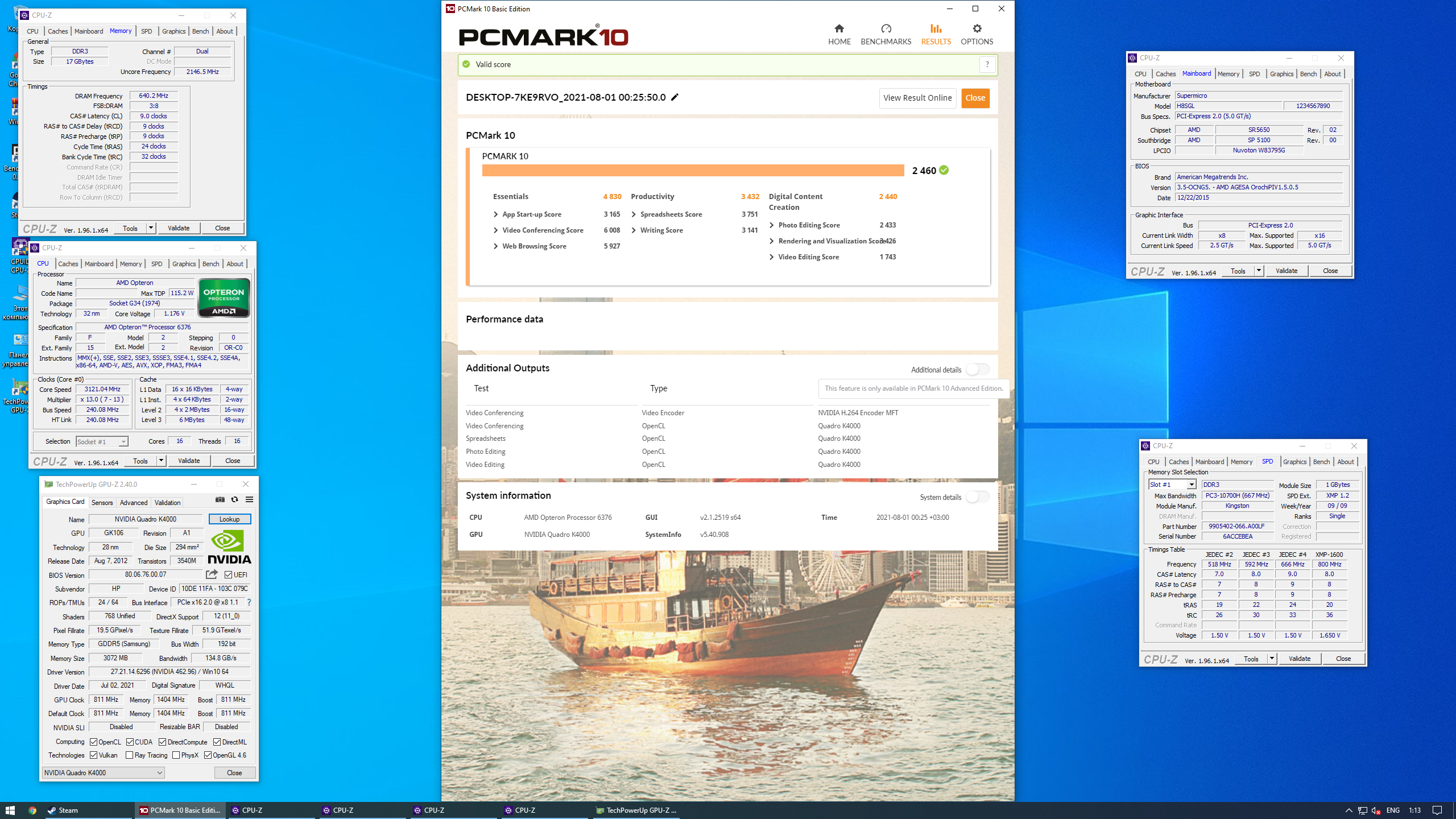This screenshot has width=1456, height=819.
Task: Click View Result Online button
Action: (x=917, y=98)
